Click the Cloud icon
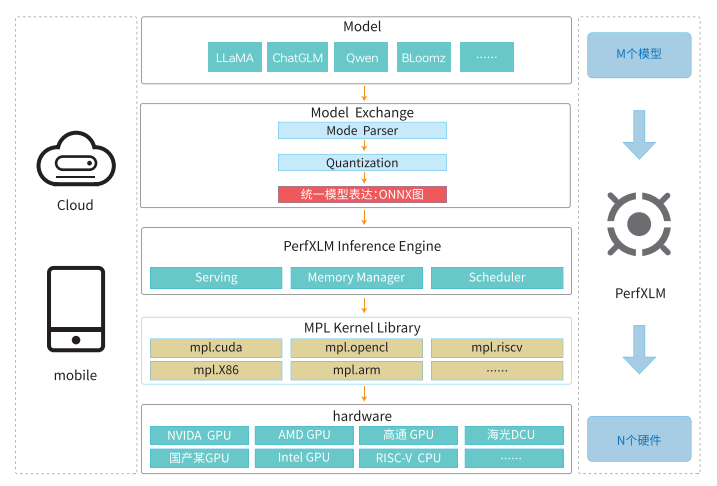Viewport: 717px width, 486px height. tap(76, 161)
